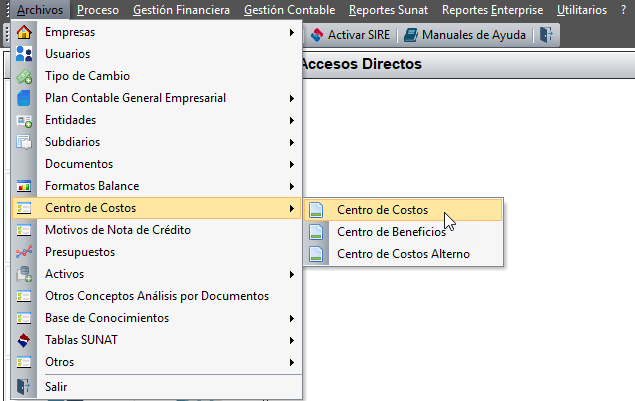Click the document icon for Centro de Beneficios
This screenshot has width=635, height=401.
point(316,232)
